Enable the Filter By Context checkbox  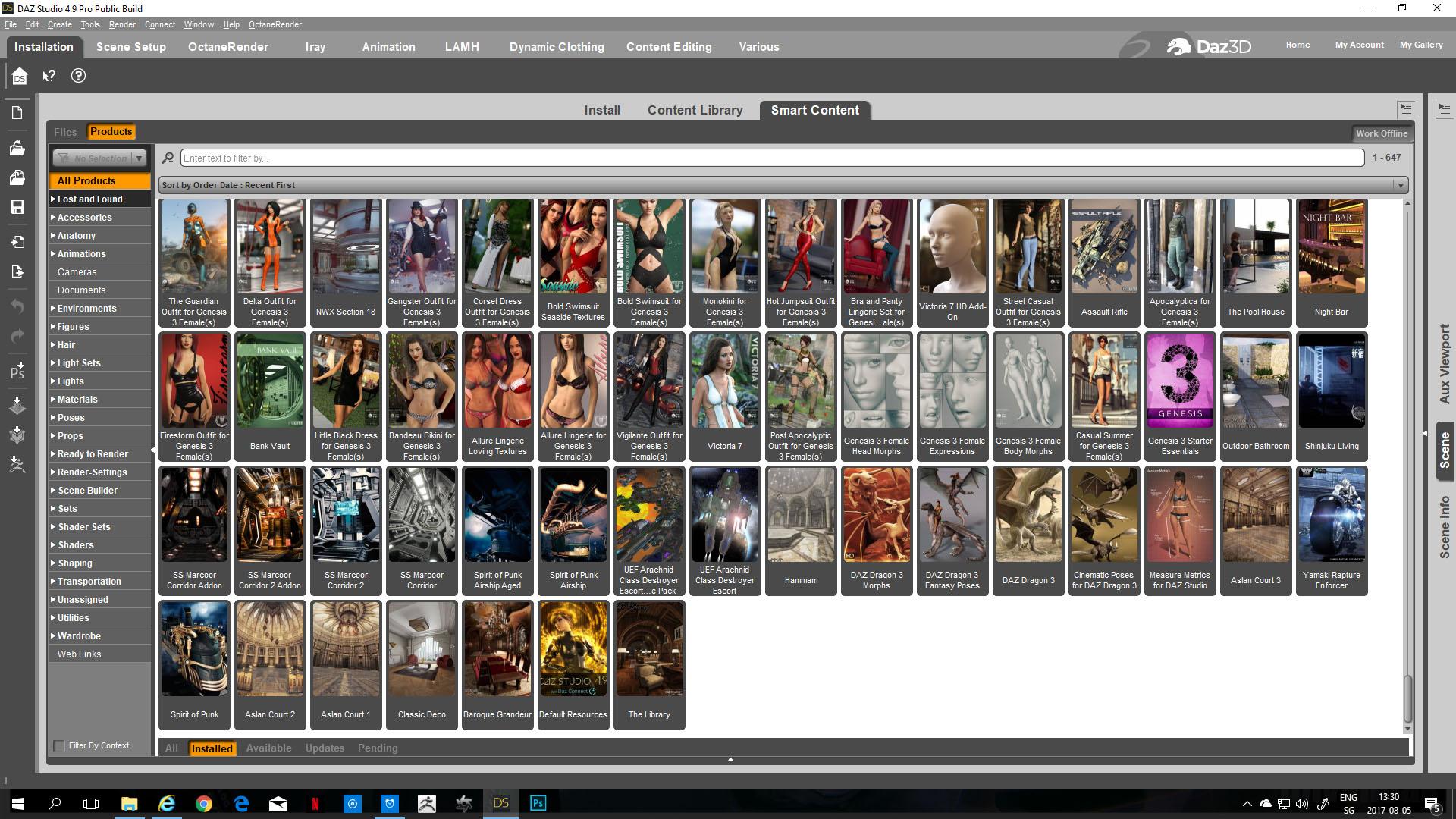tap(59, 746)
